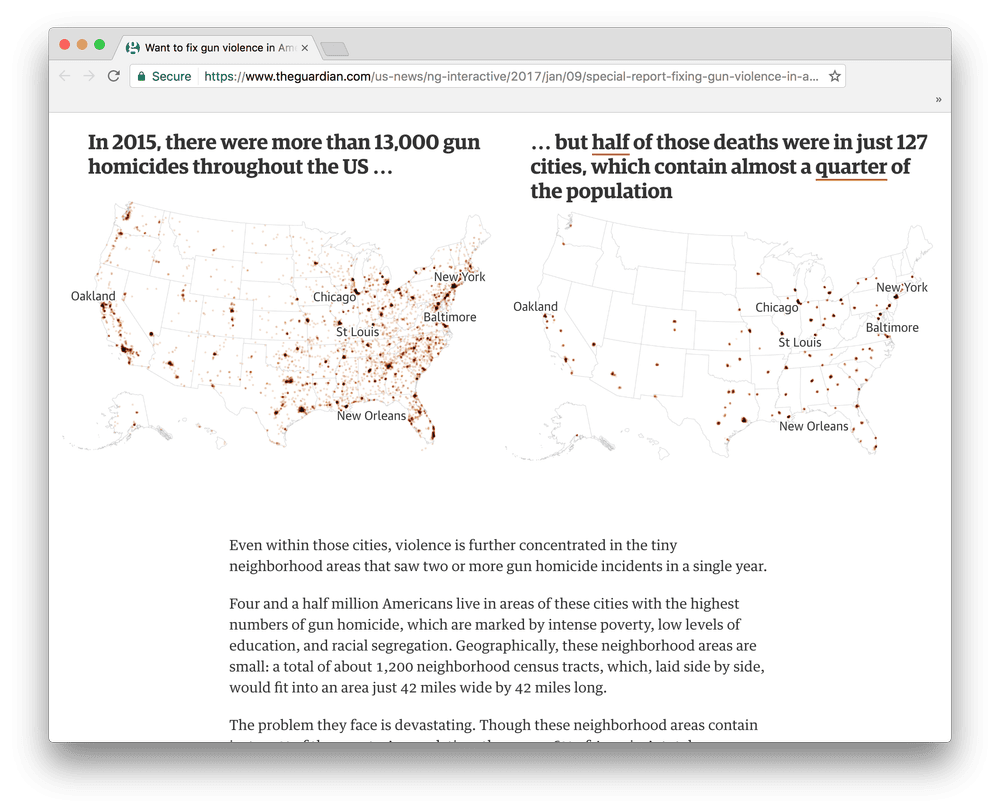This screenshot has width=1000, height=812.
Task: Click the 'Oakland' label on the right map
Action: (535, 307)
